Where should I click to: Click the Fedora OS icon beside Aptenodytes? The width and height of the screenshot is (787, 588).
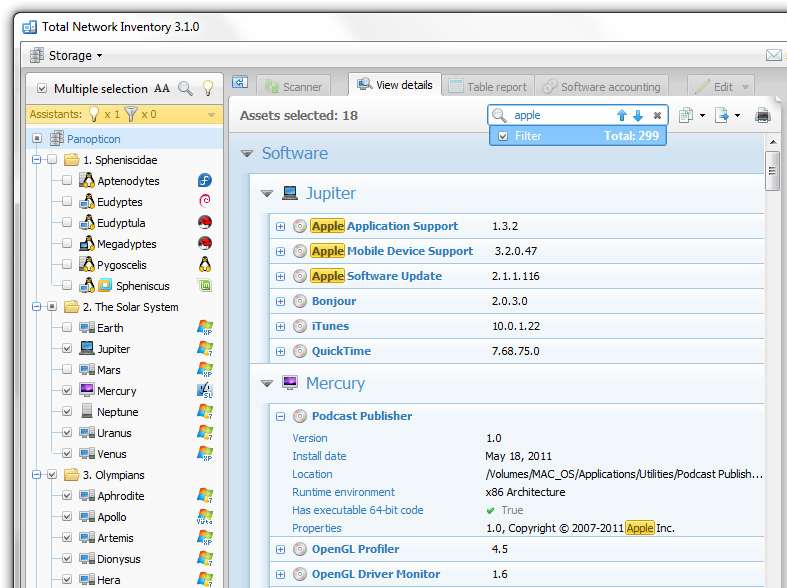pyautogui.click(x=205, y=180)
